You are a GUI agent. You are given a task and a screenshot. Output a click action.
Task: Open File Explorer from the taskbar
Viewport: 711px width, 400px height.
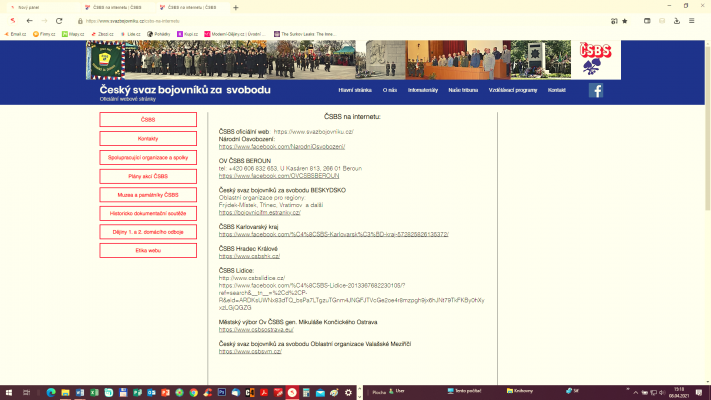pos(65,393)
